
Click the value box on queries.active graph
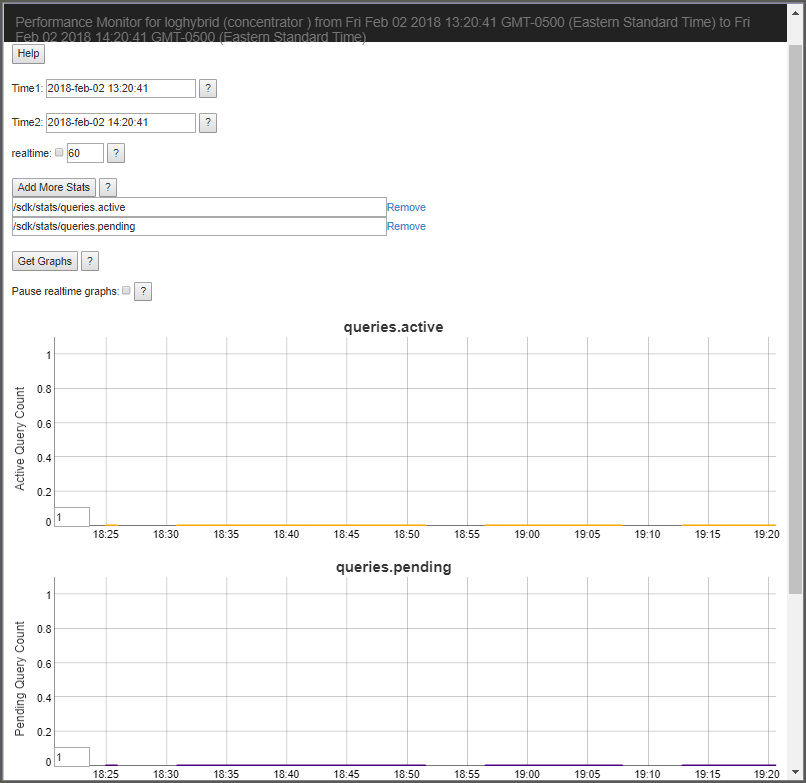pyautogui.click(x=71, y=516)
